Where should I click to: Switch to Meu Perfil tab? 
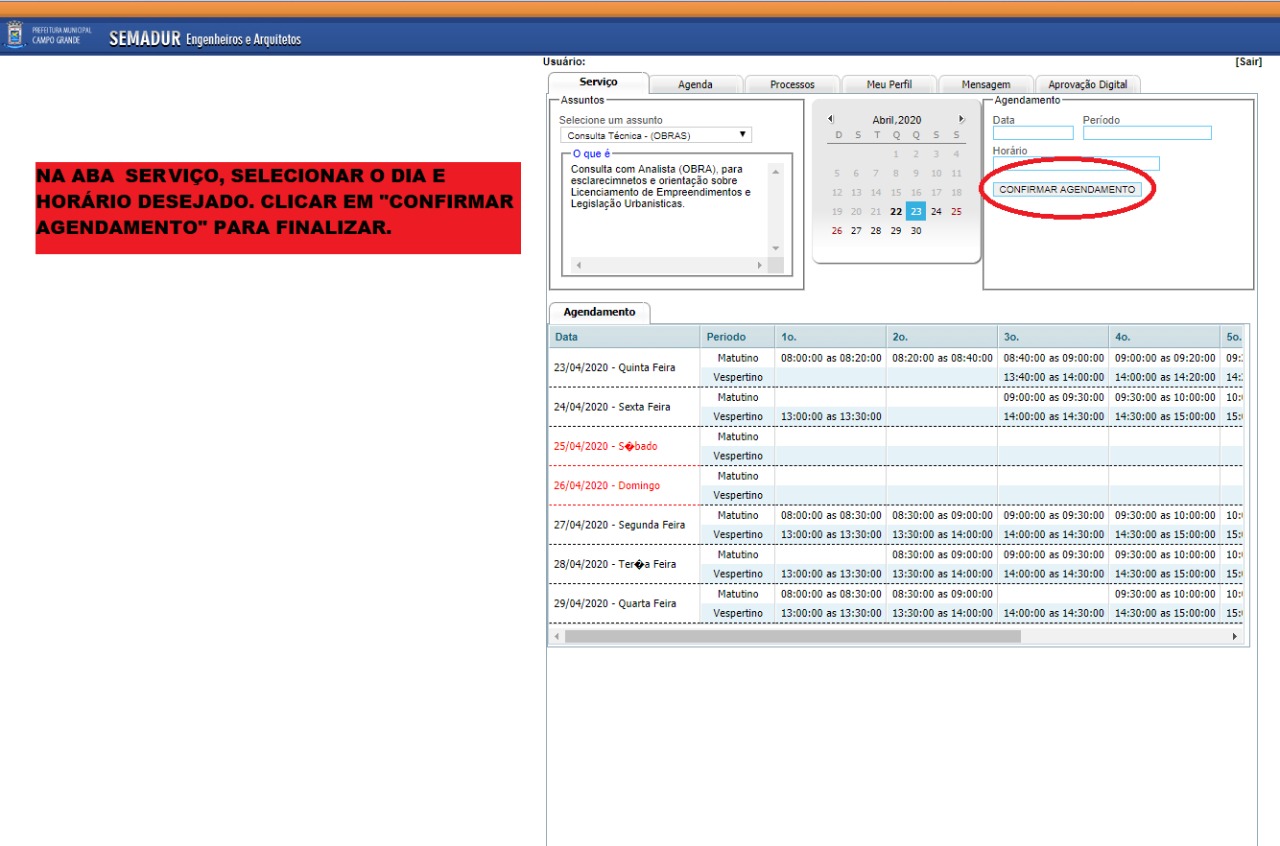pos(889,85)
